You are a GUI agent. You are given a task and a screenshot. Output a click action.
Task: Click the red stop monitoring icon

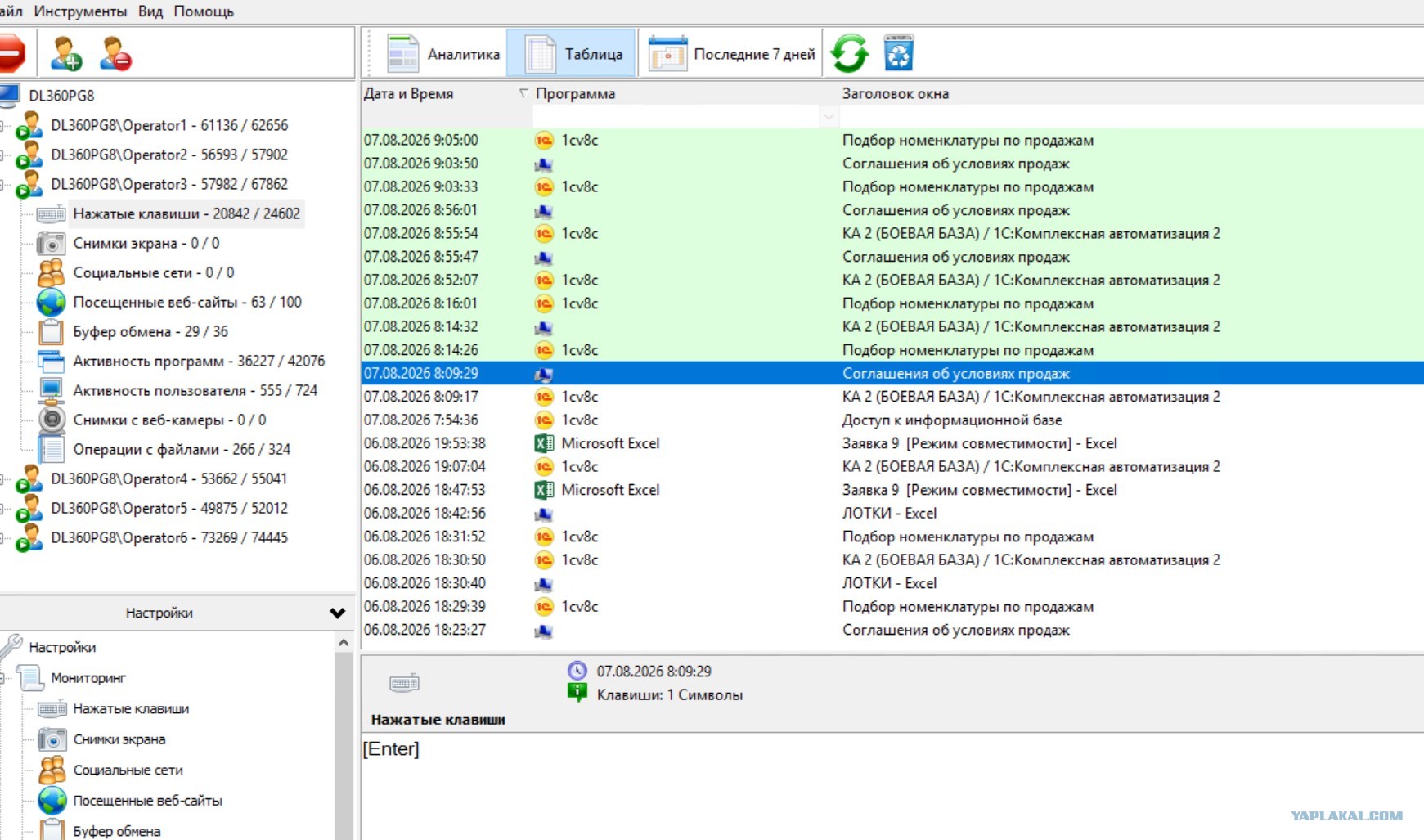click(12, 53)
